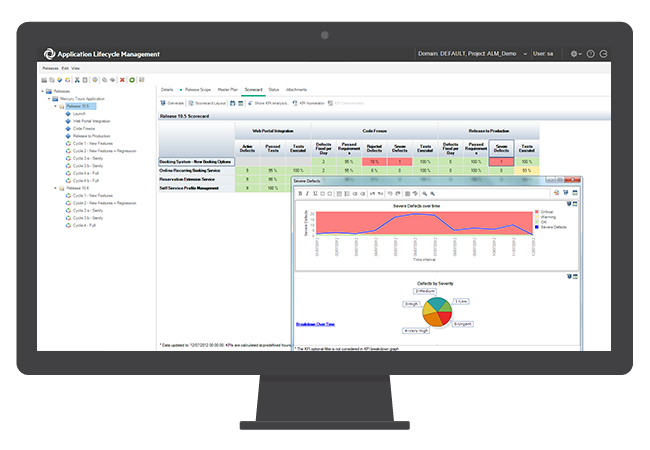Click the logout icon in header

click(604, 54)
